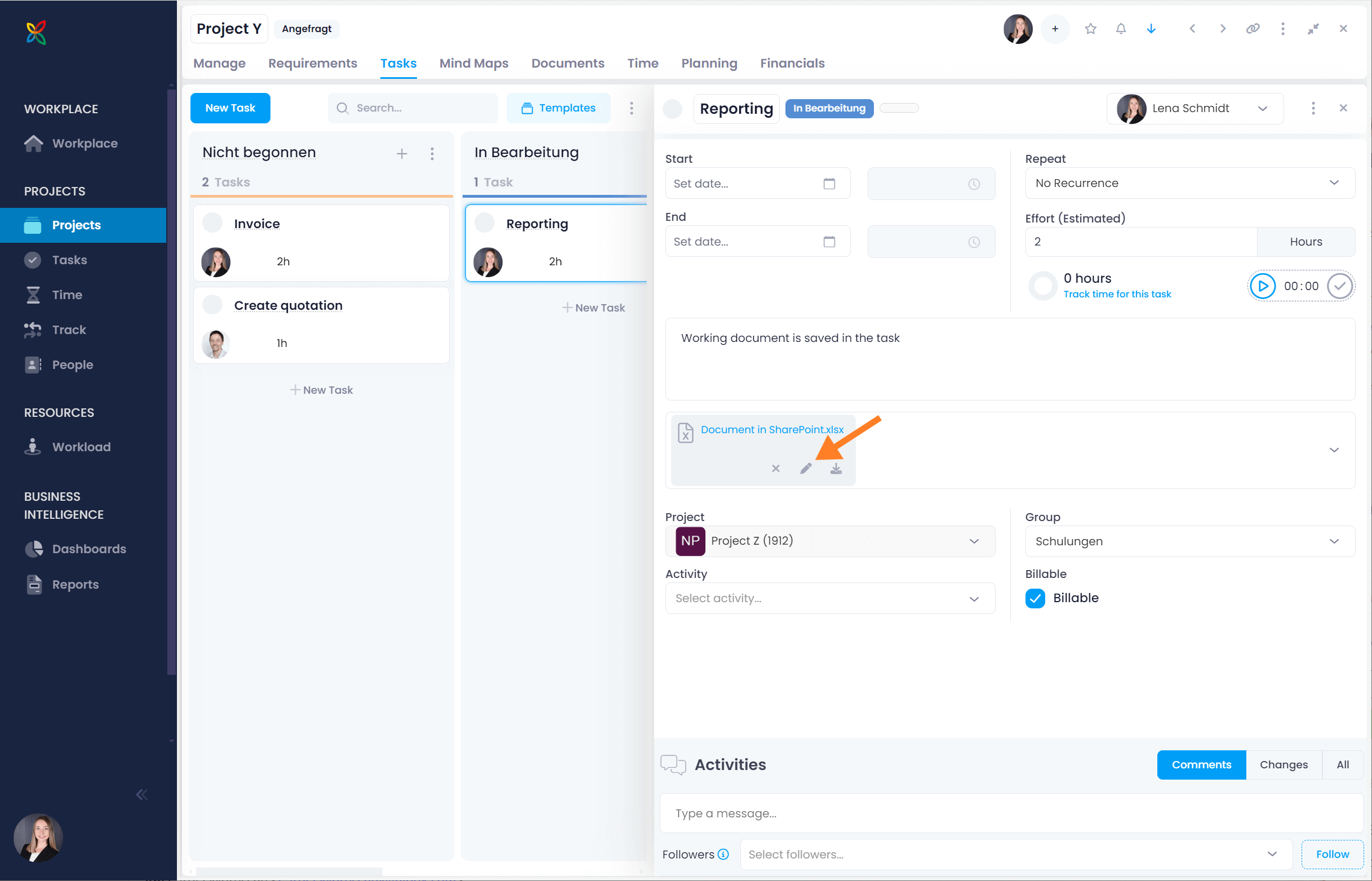Click Effort Estimated value field
This screenshot has width=1372, height=881.
coord(1142,242)
